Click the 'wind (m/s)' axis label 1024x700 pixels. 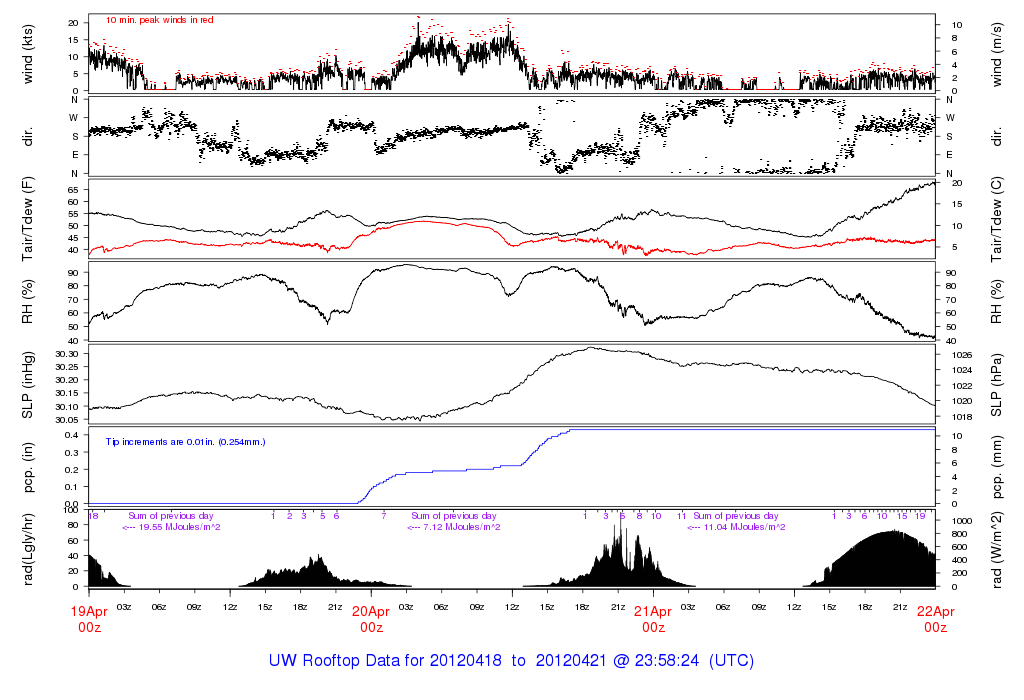(997, 54)
